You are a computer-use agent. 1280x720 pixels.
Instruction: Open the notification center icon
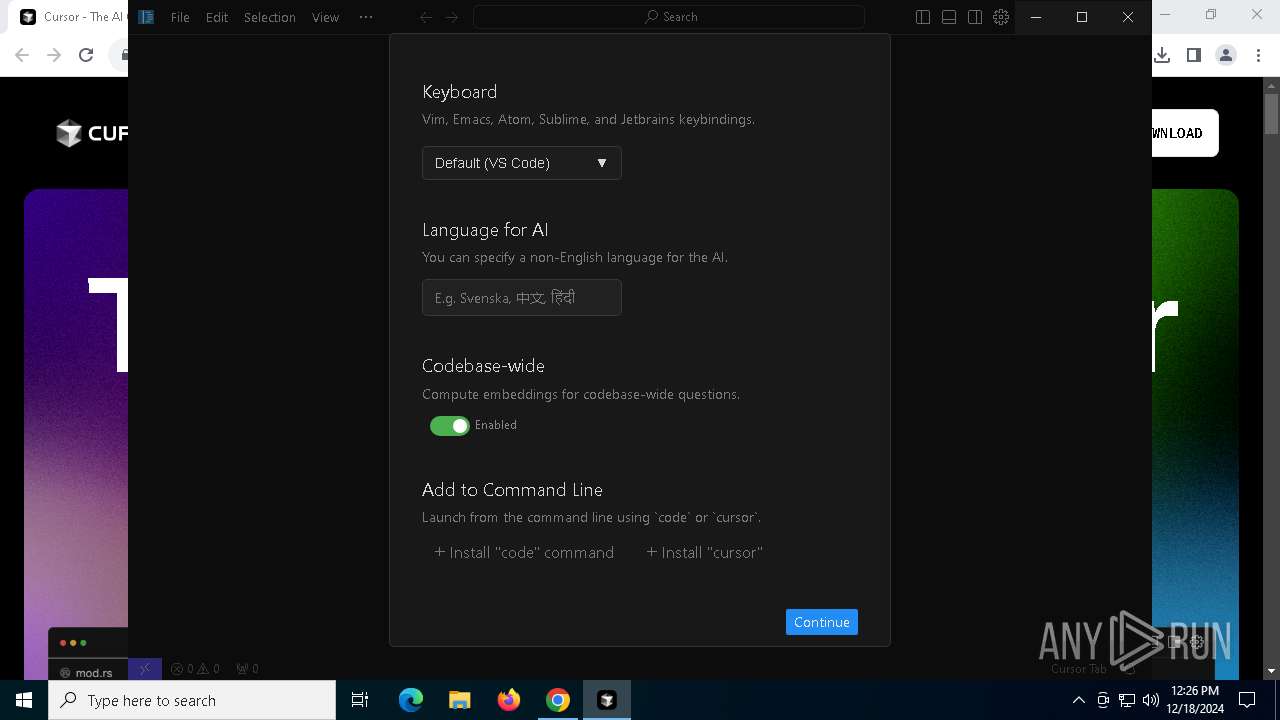coord(1247,700)
